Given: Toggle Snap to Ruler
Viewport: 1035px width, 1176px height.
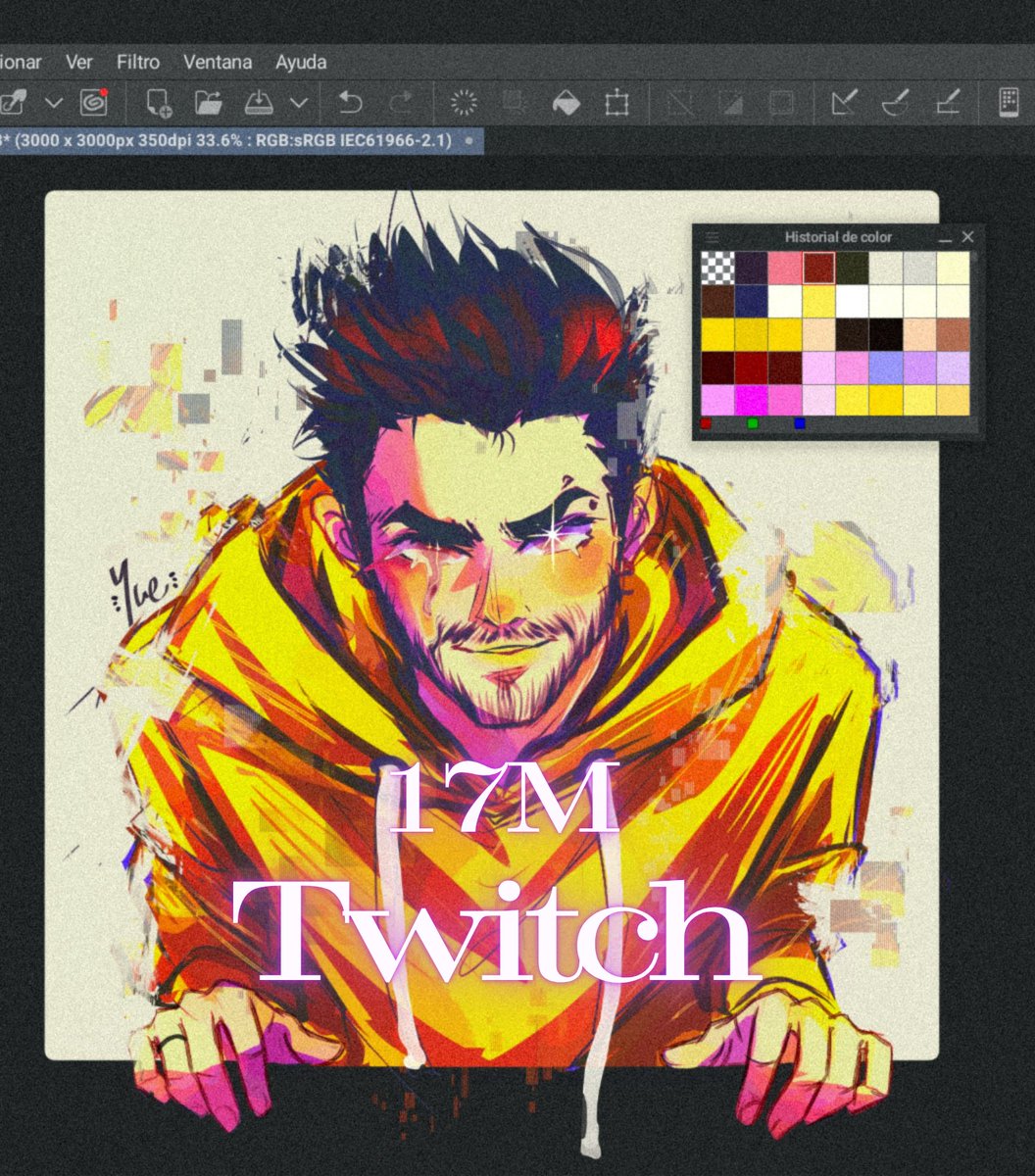Looking at the screenshot, I should point(844,102).
